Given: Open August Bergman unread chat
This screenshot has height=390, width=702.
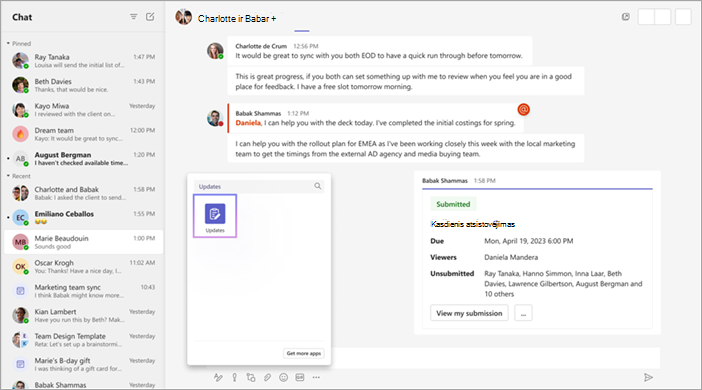Looking at the screenshot, I should pyautogui.click(x=83, y=159).
